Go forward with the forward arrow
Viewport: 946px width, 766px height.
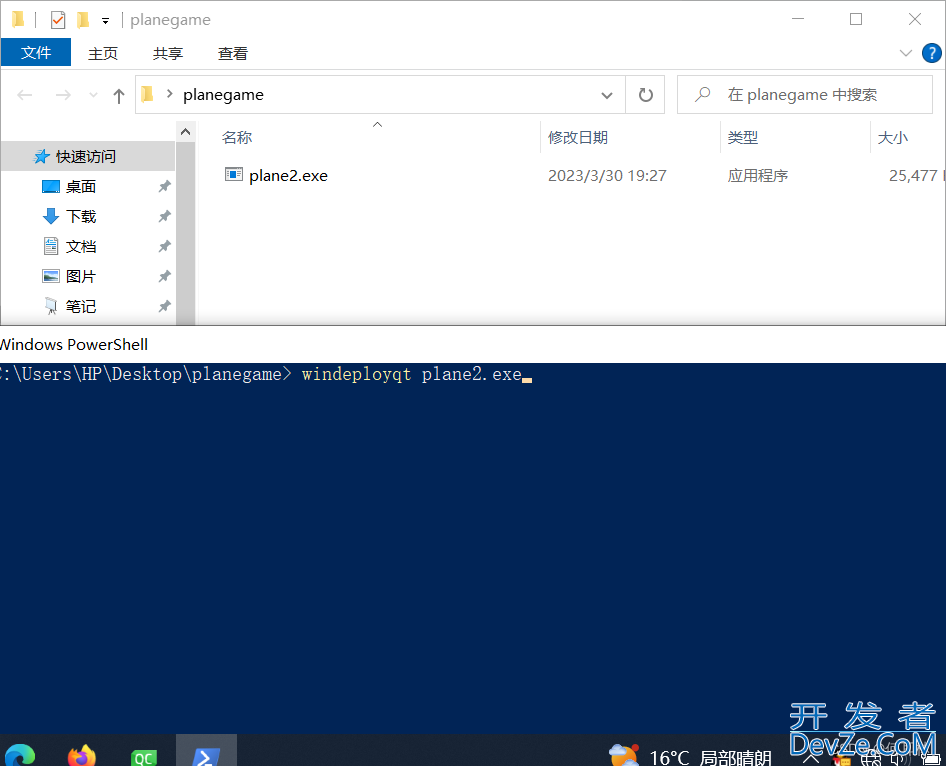(63, 95)
